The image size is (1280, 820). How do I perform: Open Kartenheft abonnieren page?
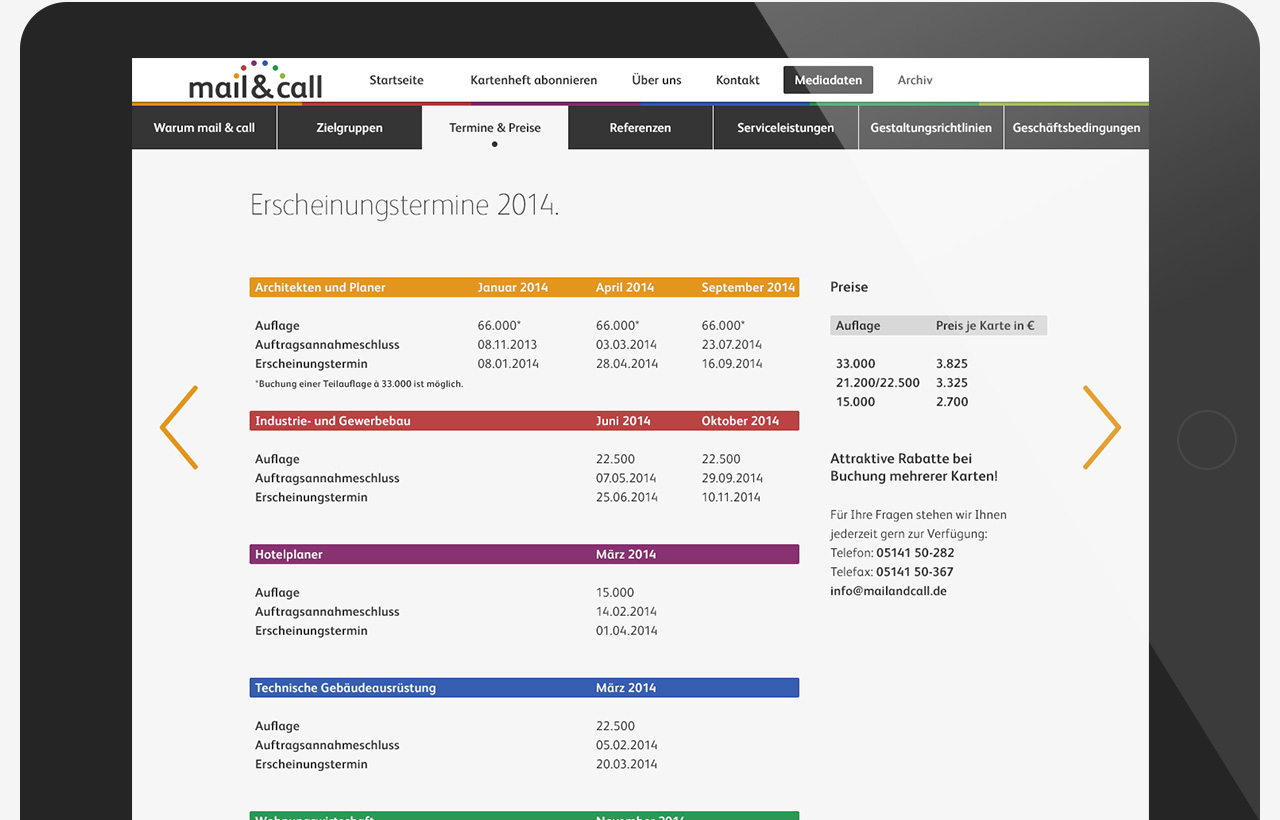click(x=534, y=80)
